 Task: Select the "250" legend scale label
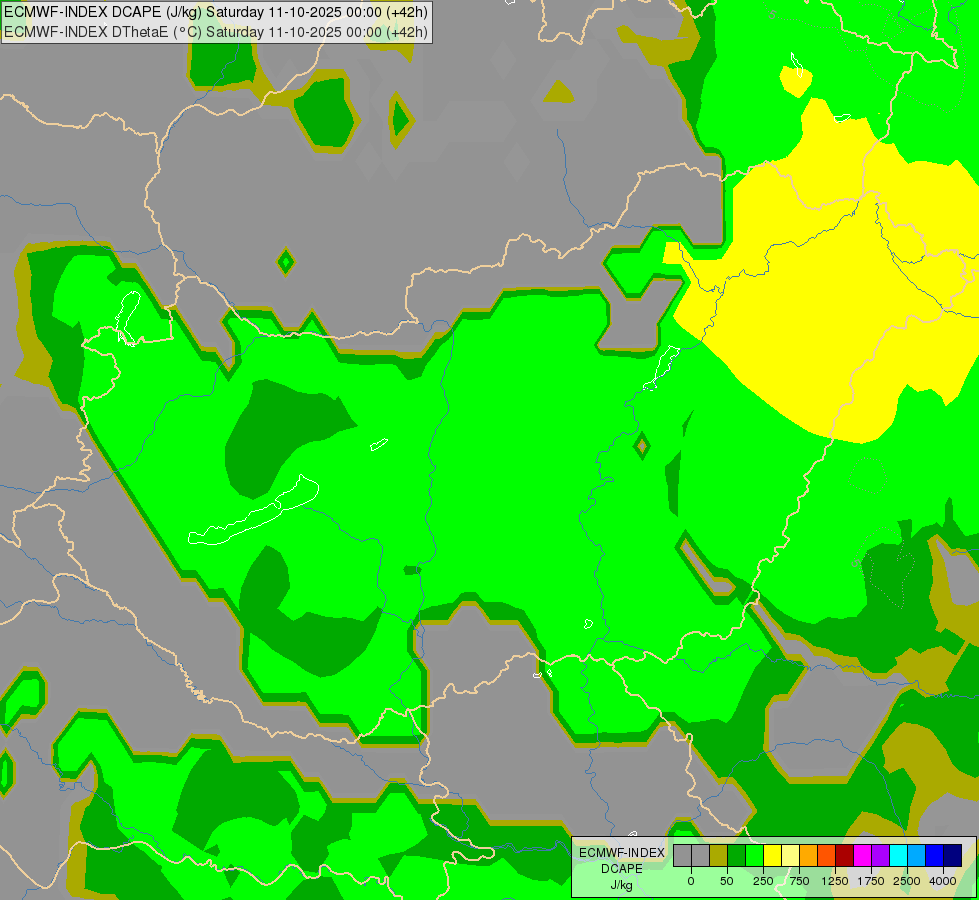point(763,881)
